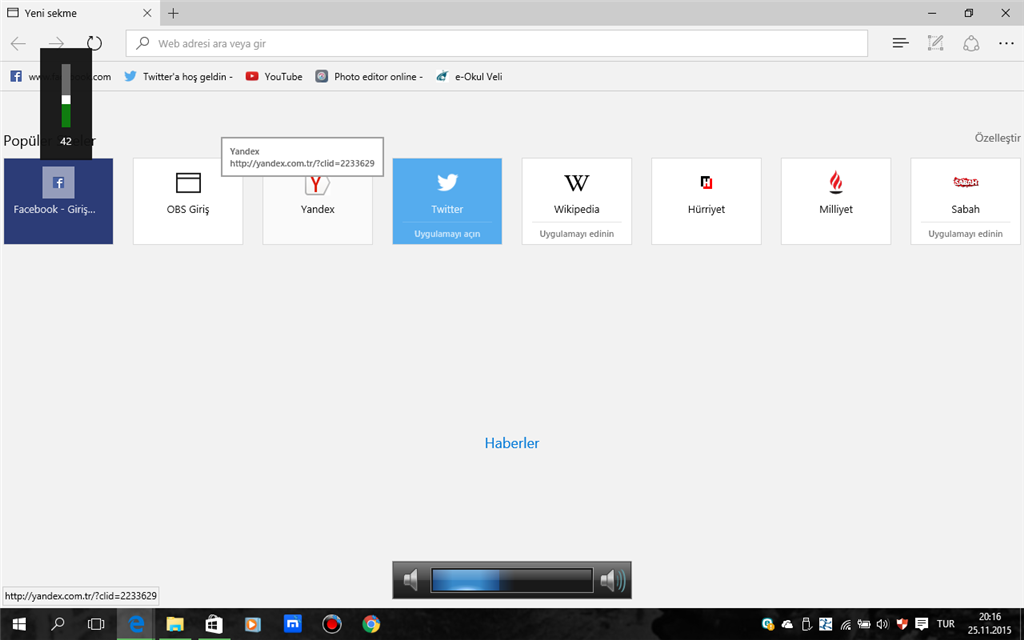Open the Milliyet site tile
Viewport: 1024px width, 640px height.
point(836,201)
